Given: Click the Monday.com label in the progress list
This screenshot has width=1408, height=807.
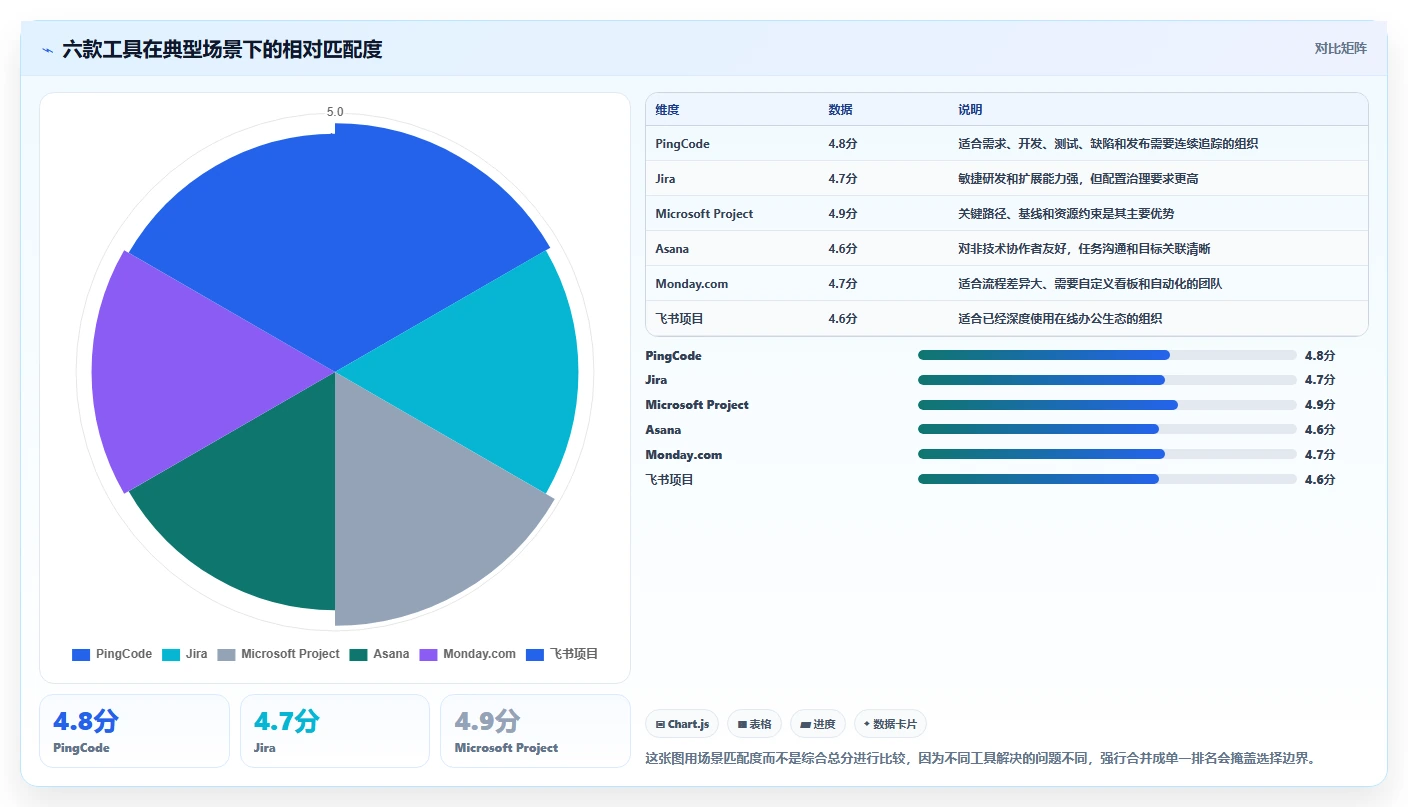Looking at the screenshot, I should pos(683,455).
